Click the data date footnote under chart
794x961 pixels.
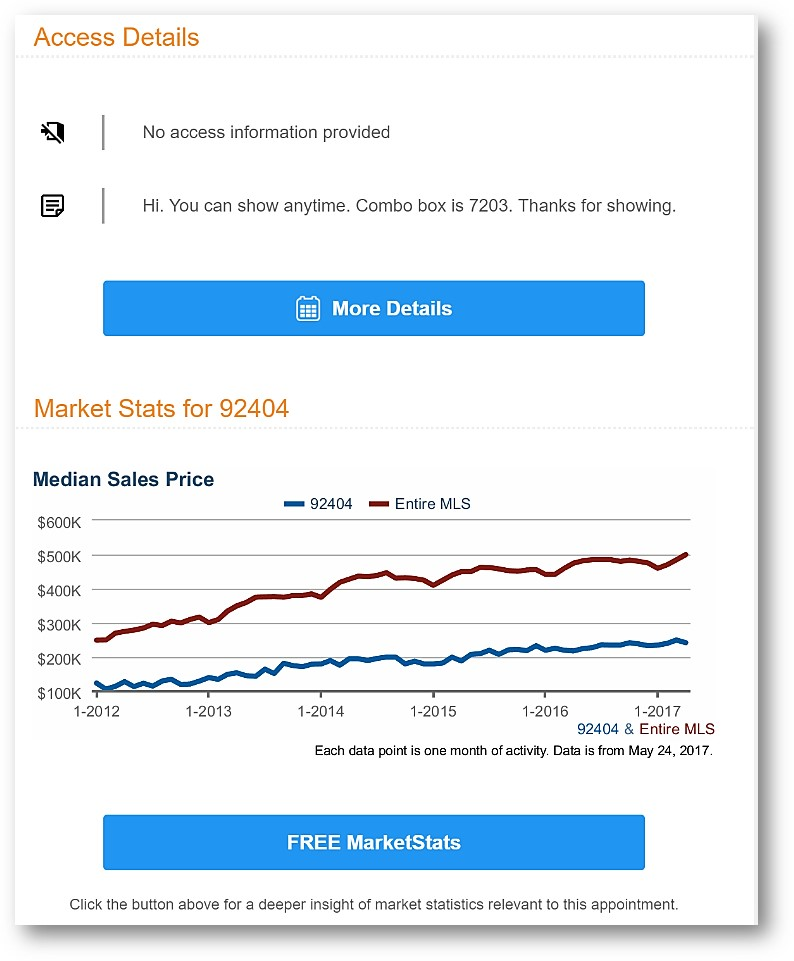514,750
